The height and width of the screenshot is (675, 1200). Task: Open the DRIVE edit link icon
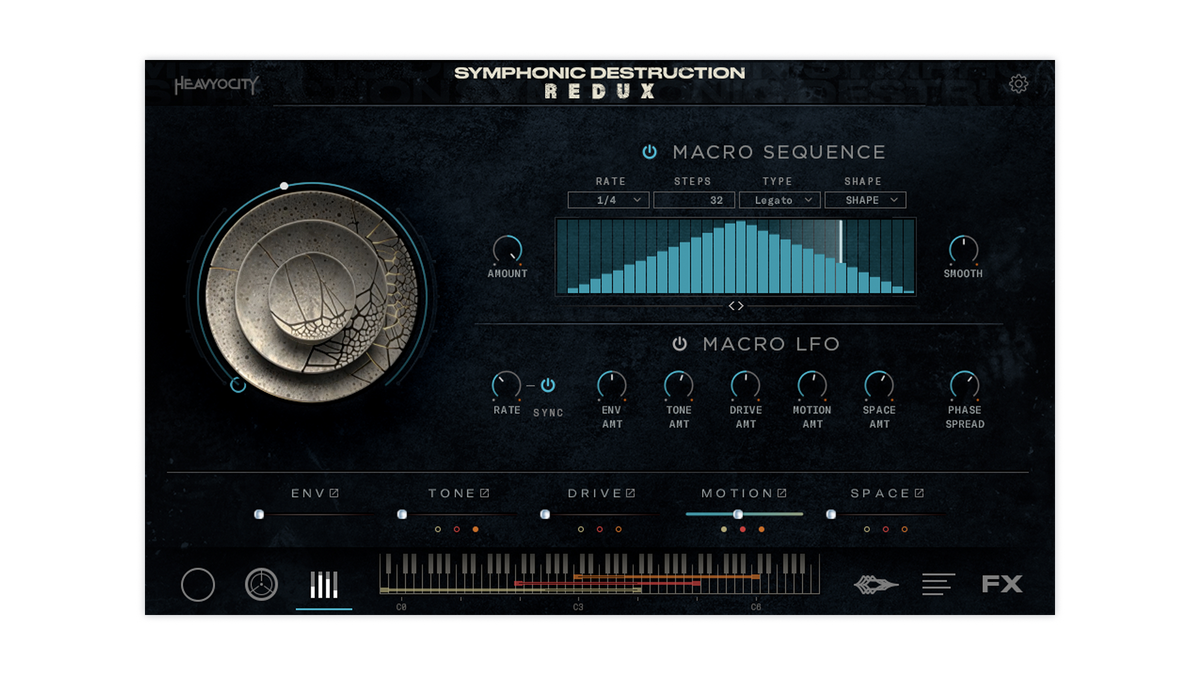point(631,493)
